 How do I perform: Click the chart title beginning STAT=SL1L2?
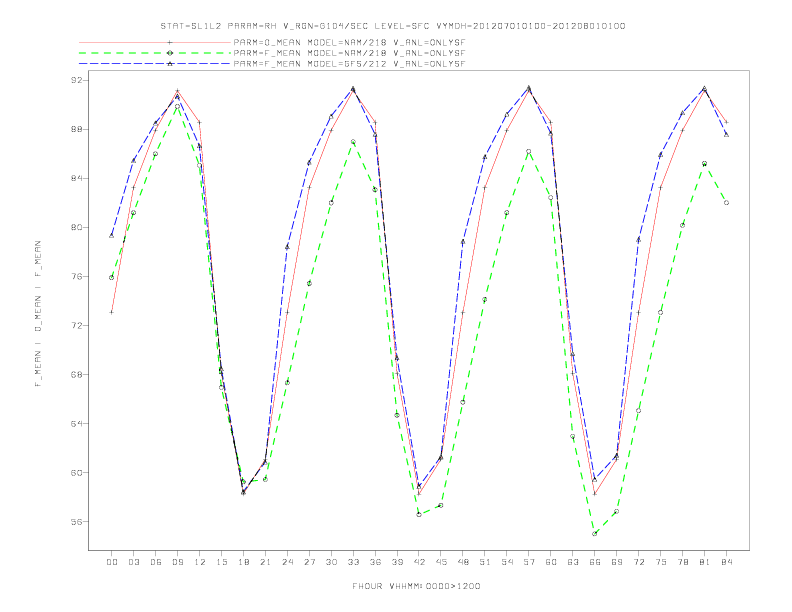tap(392, 26)
